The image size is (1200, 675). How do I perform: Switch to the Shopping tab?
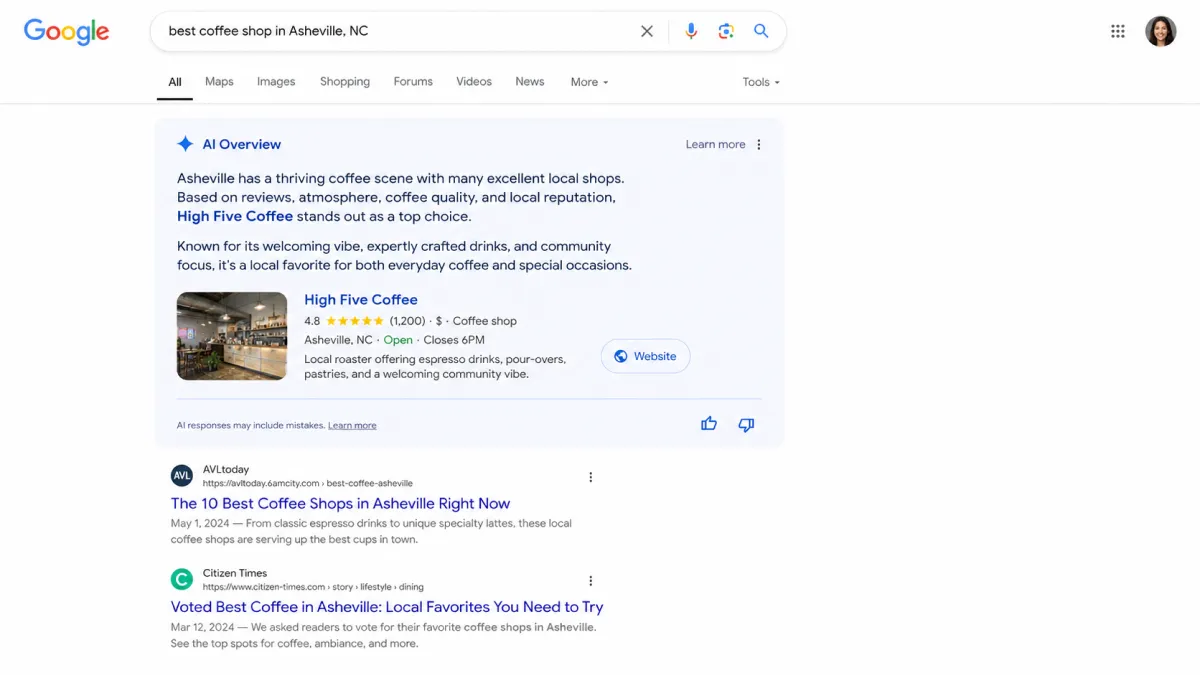point(345,82)
